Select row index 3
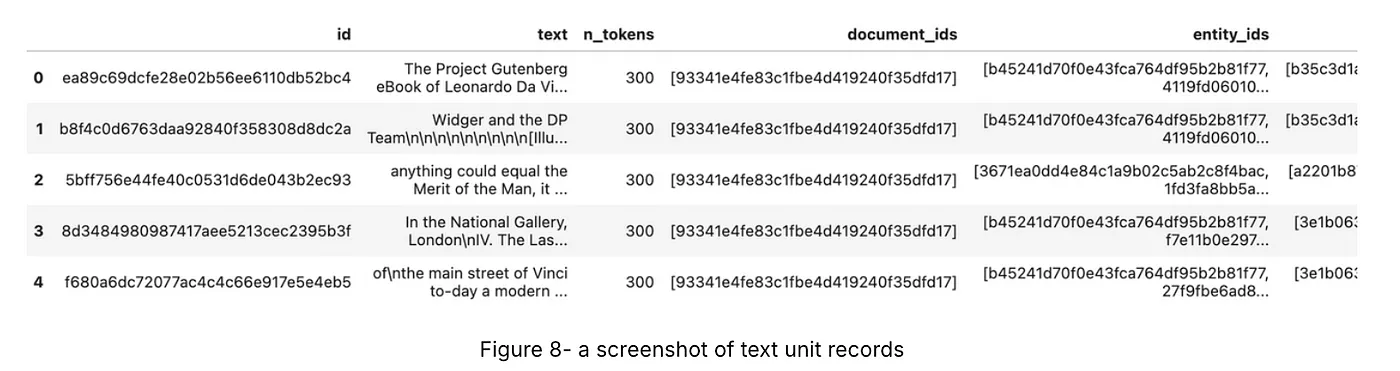This screenshot has width=1400, height=371. 38,231
